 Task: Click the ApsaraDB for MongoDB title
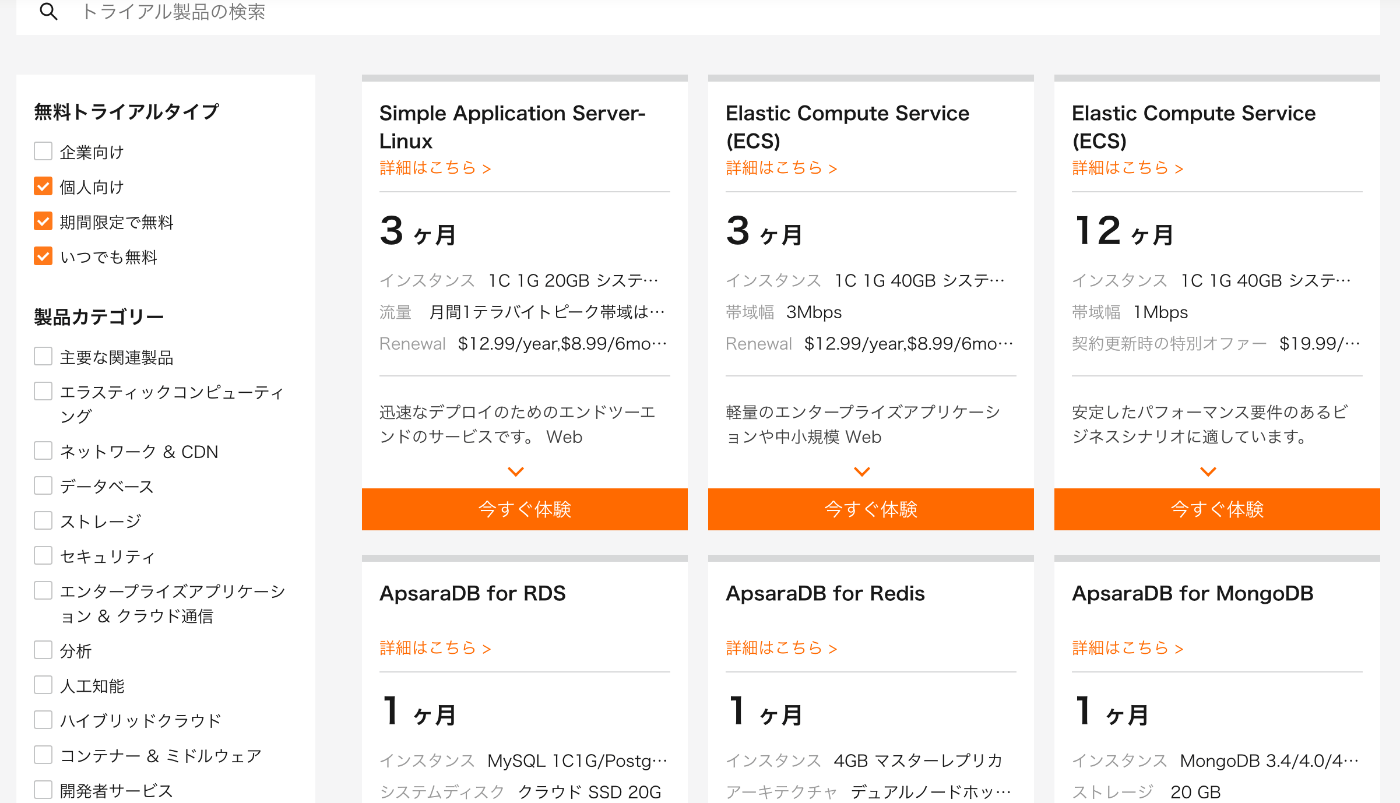pos(1192,593)
